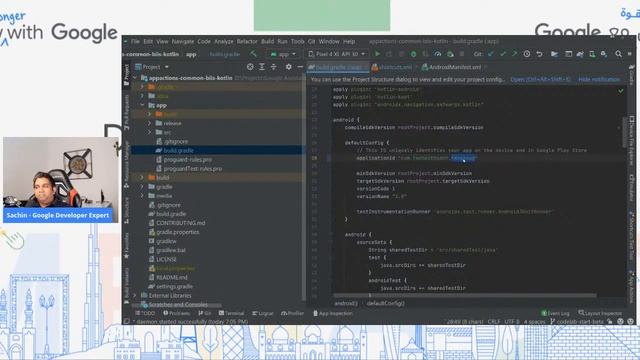Click the Git update project arrow
Viewport: 640px width, 360px height.
click(x=490, y=54)
